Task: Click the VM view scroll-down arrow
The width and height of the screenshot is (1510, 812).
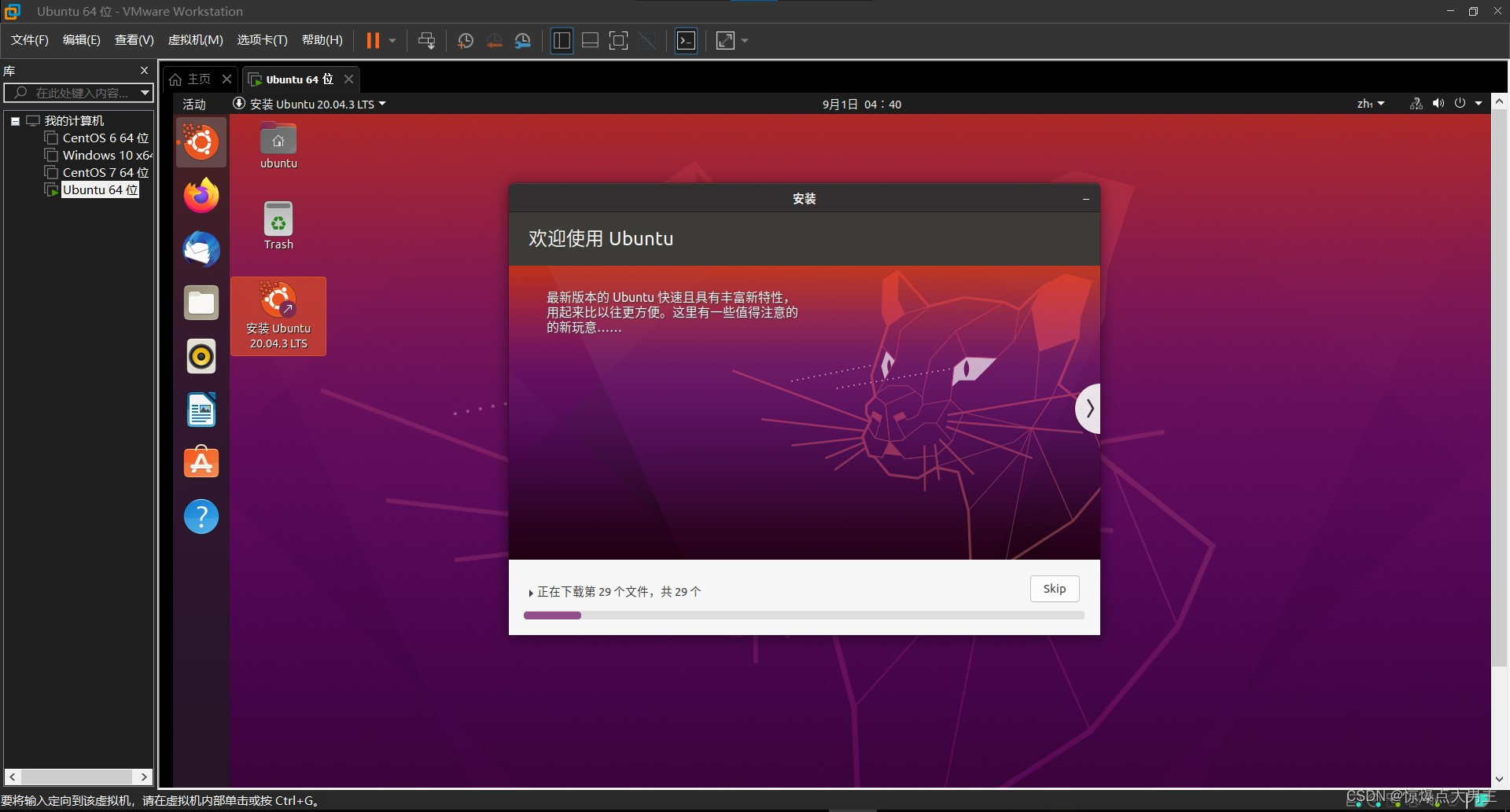Action: coord(1499,779)
